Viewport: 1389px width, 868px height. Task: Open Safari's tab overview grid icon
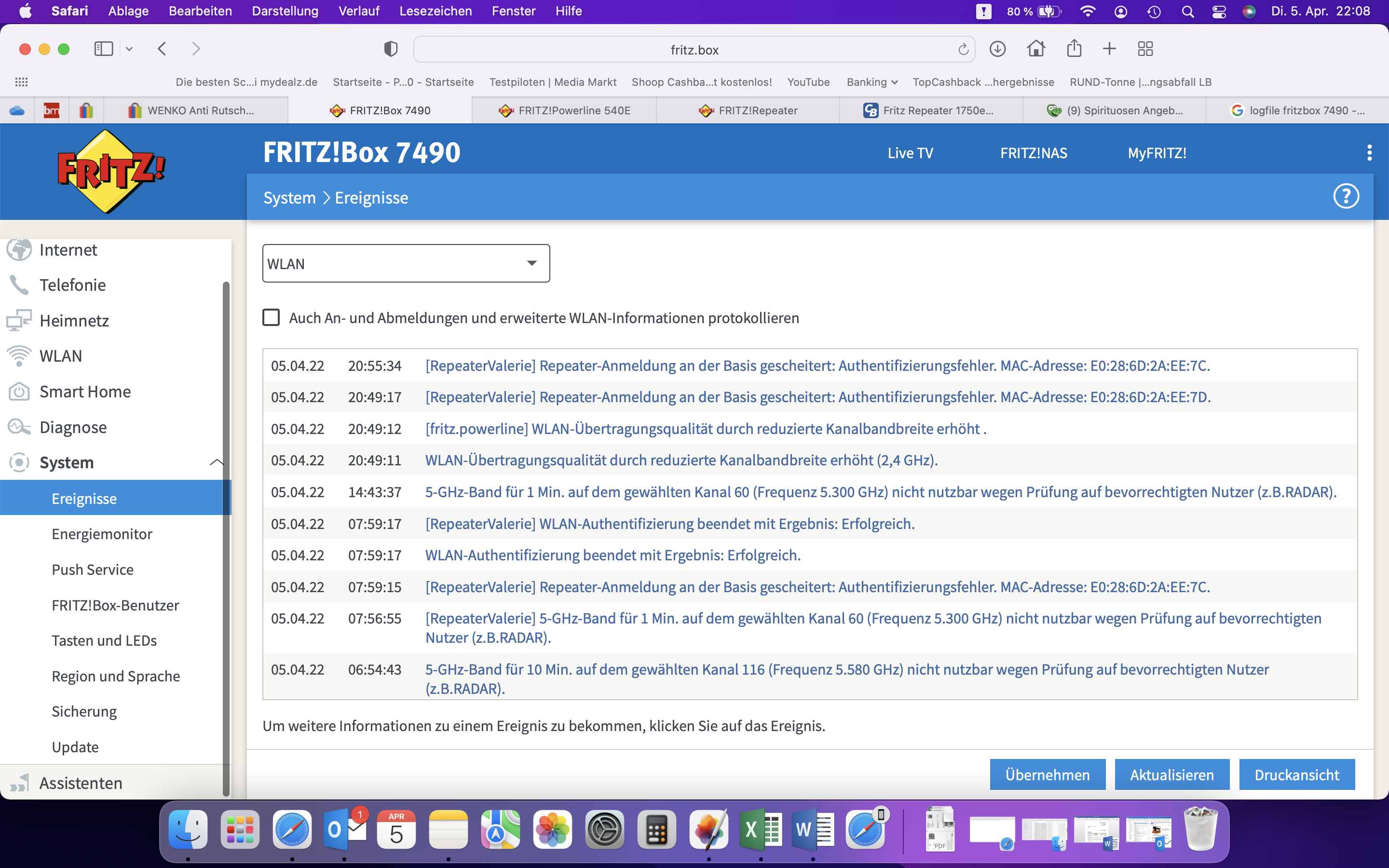[1145, 49]
